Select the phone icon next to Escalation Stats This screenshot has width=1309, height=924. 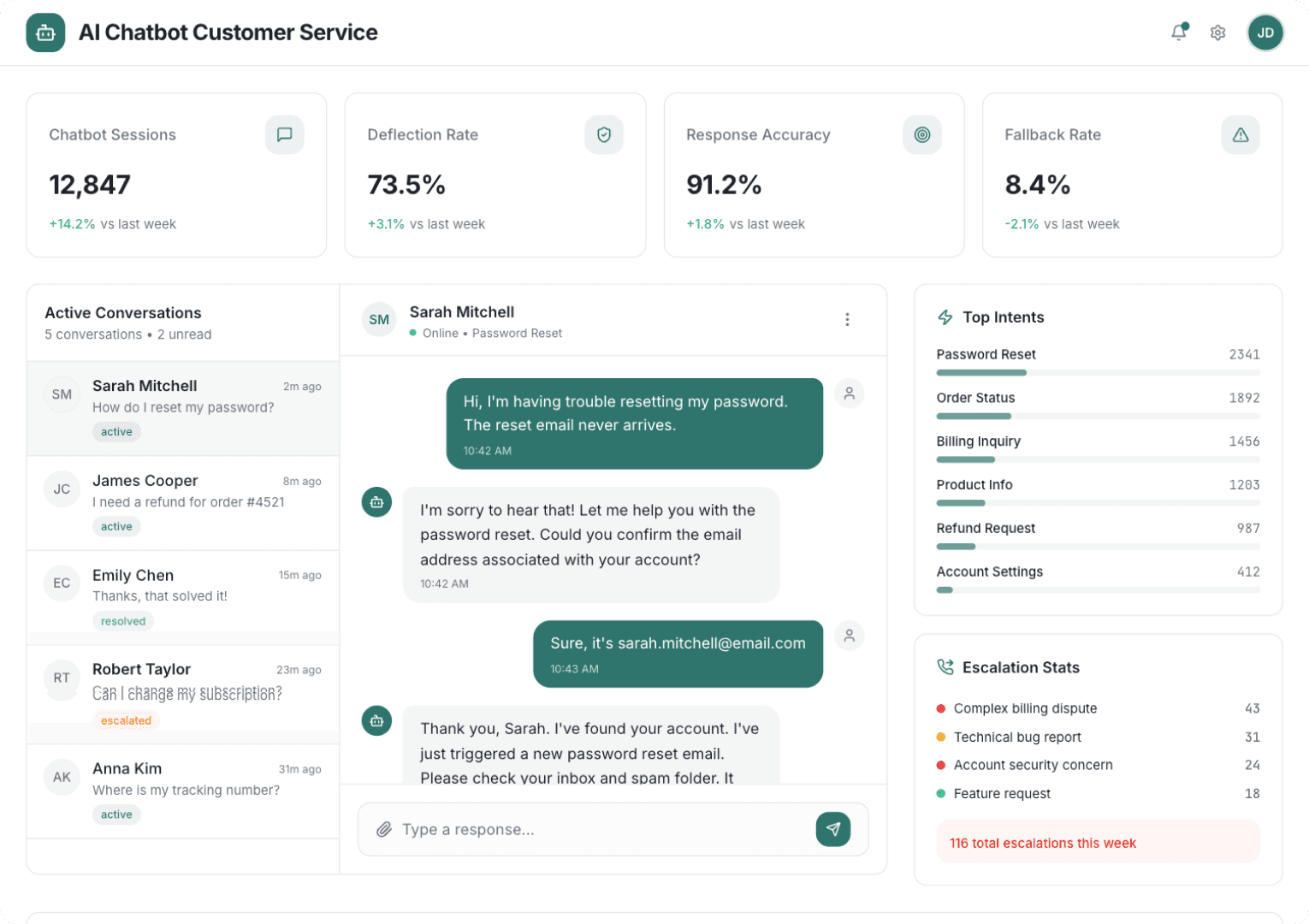945,666
